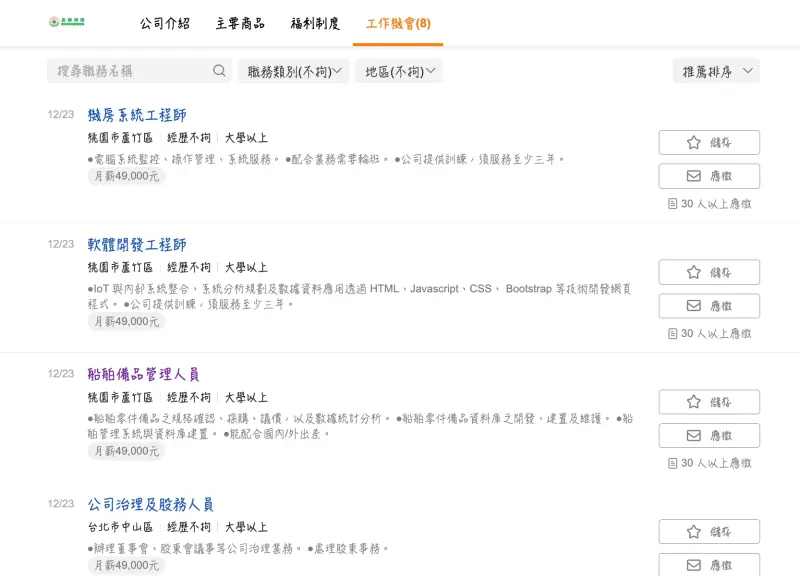Viewport: 800px width, 576px height.
Task: Click the company logo at top left
Action: (x=67, y=22)
